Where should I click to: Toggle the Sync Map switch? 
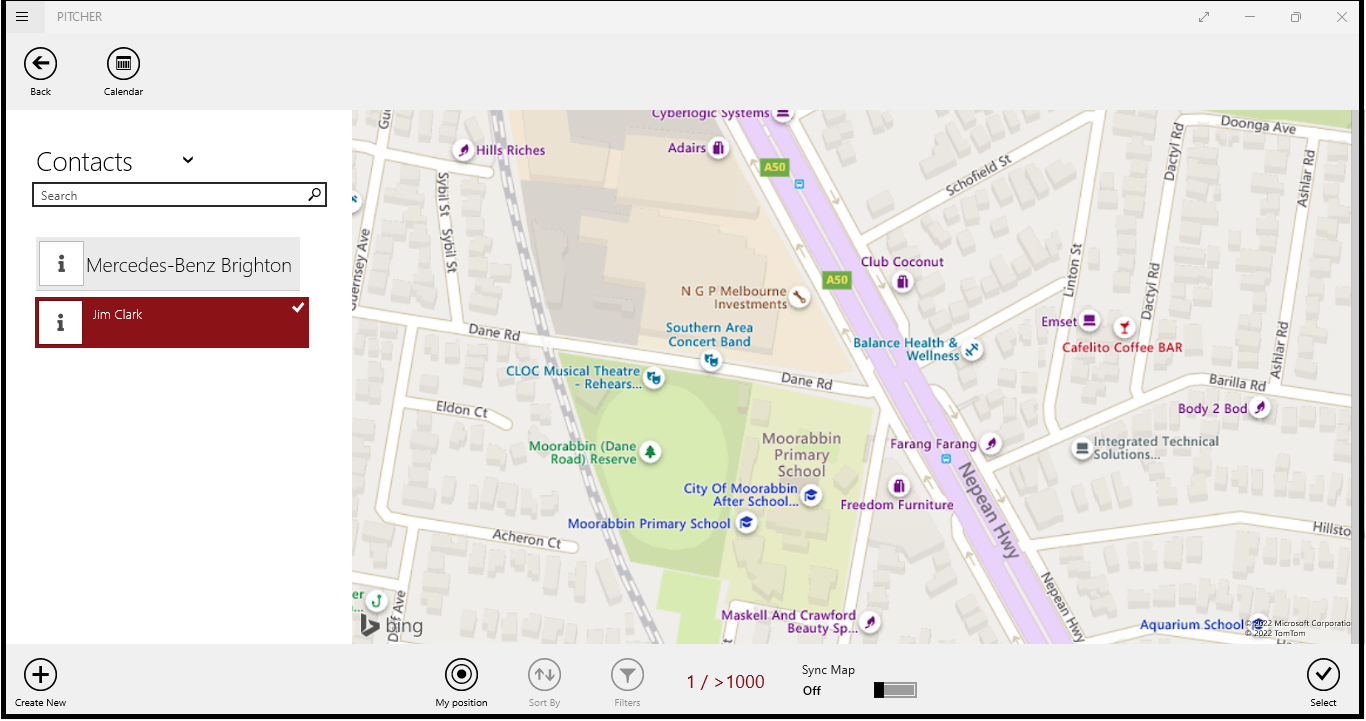pyautogui.click(x=894, y=690)
